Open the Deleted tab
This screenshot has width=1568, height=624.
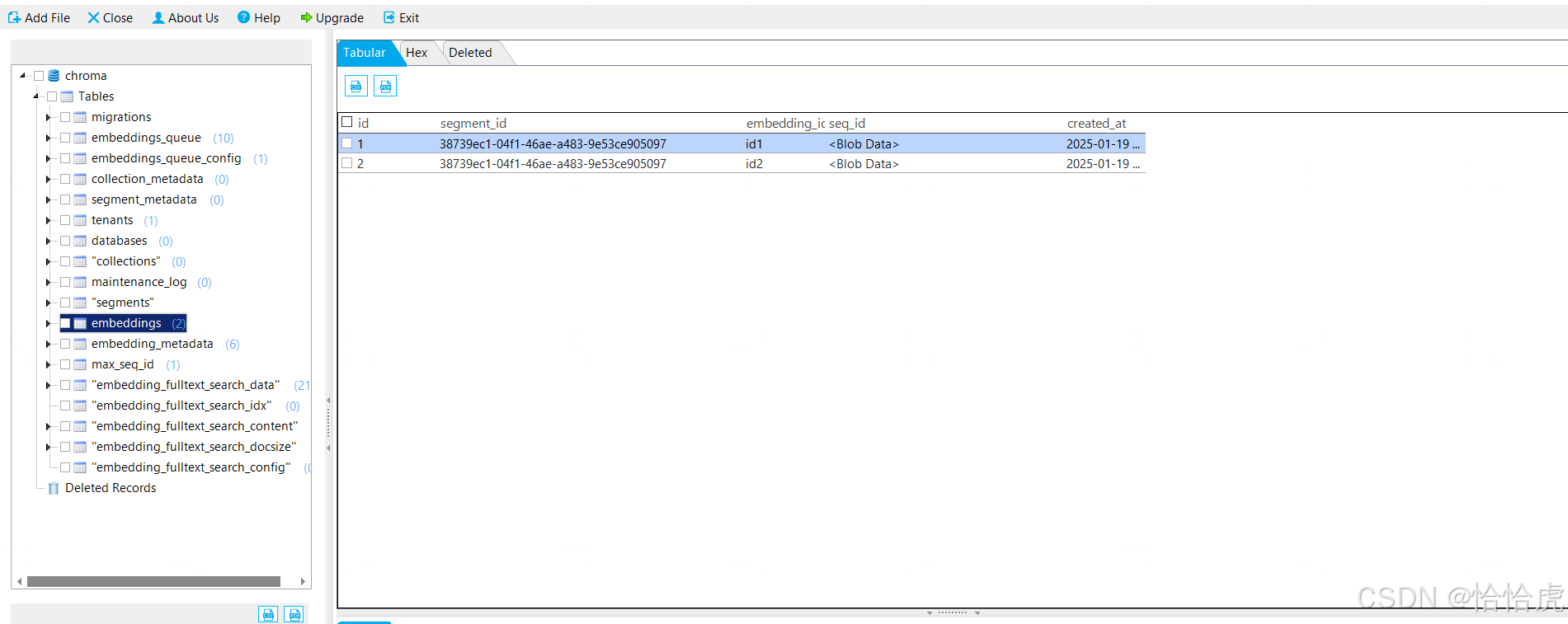tap(470, 53)
